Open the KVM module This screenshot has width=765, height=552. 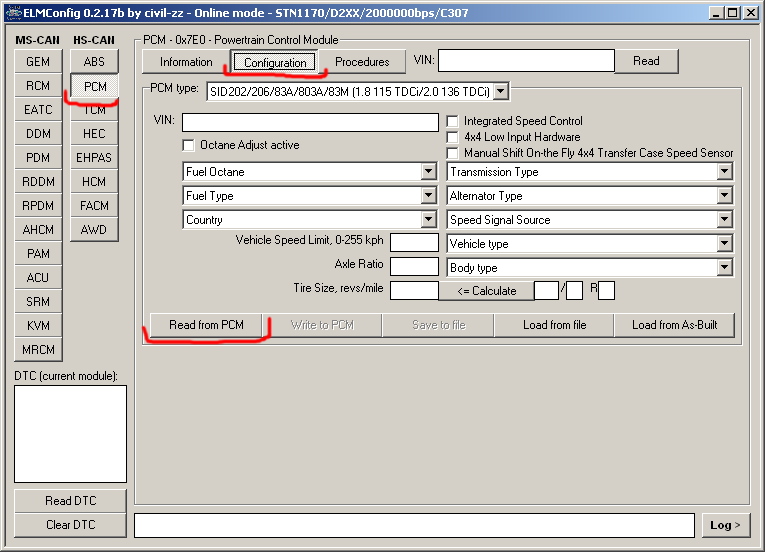[39, 326]
